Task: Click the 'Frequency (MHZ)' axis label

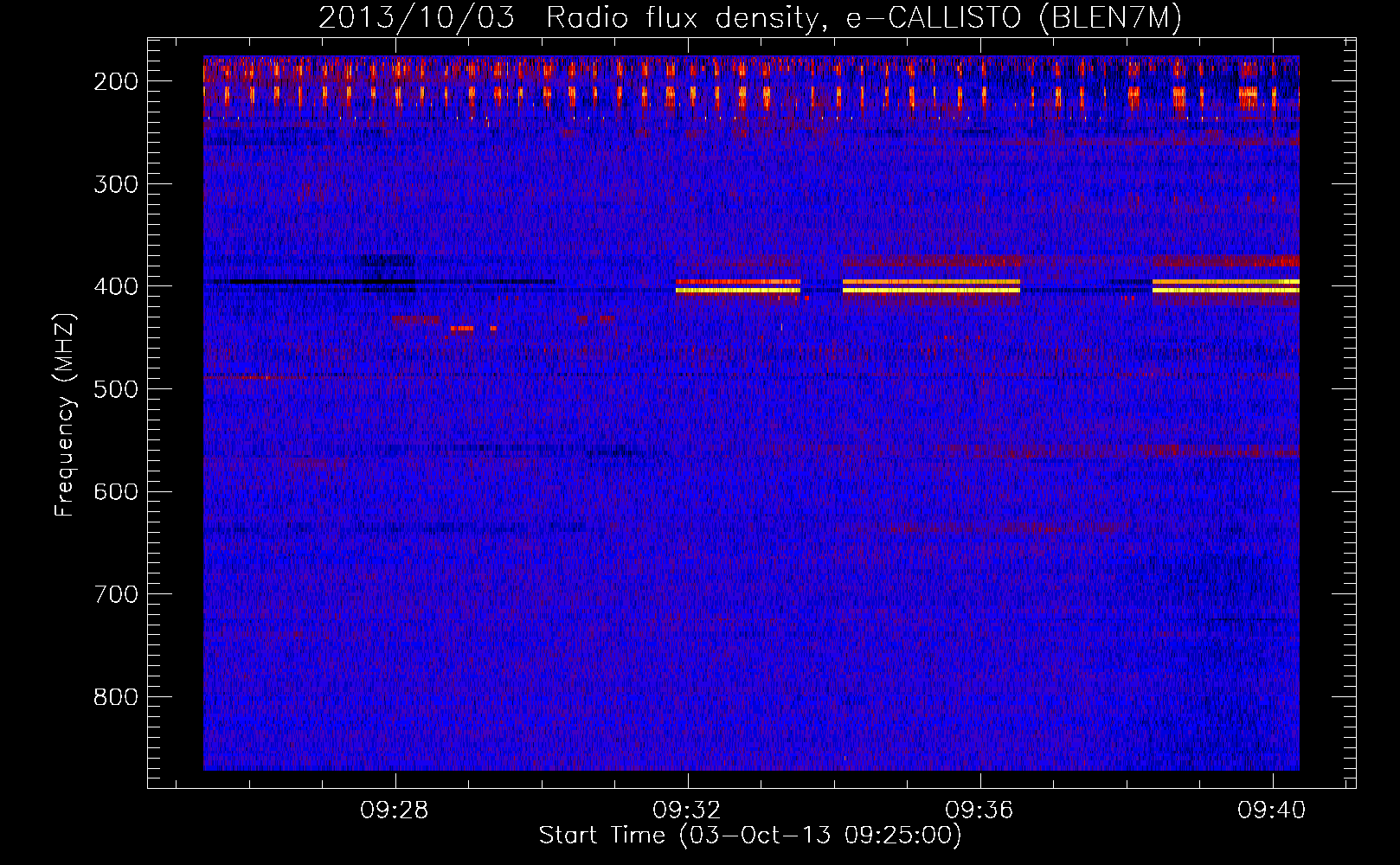Action: pyautogui.click(x=65, y=414)
